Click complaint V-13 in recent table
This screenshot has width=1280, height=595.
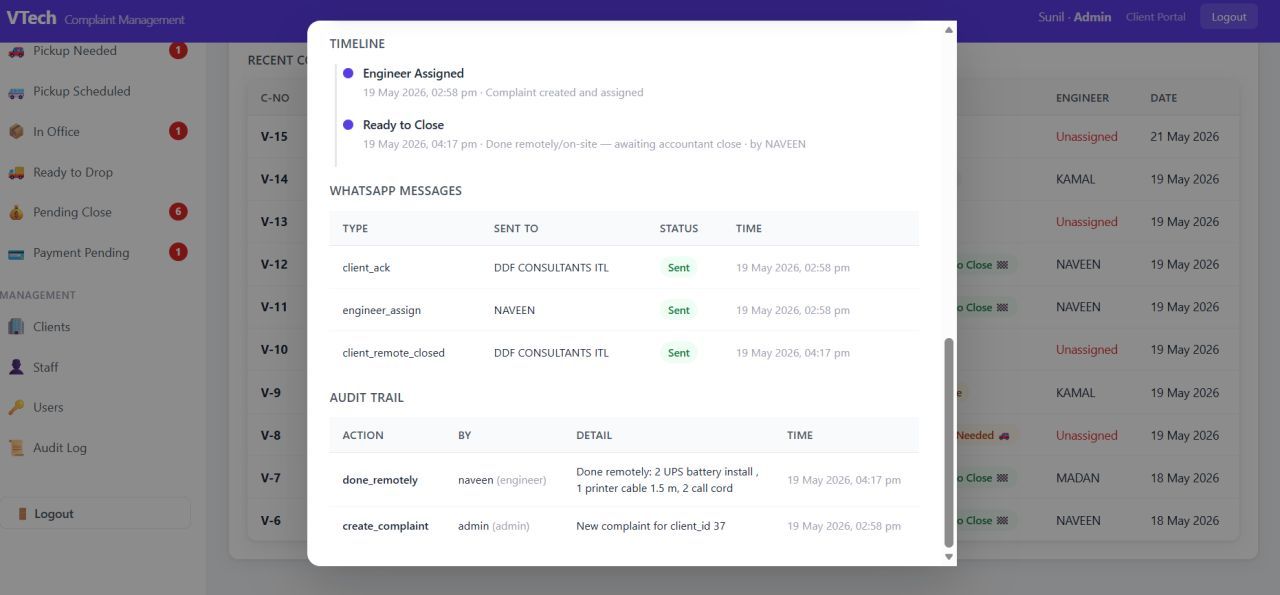tap(274, 222)
